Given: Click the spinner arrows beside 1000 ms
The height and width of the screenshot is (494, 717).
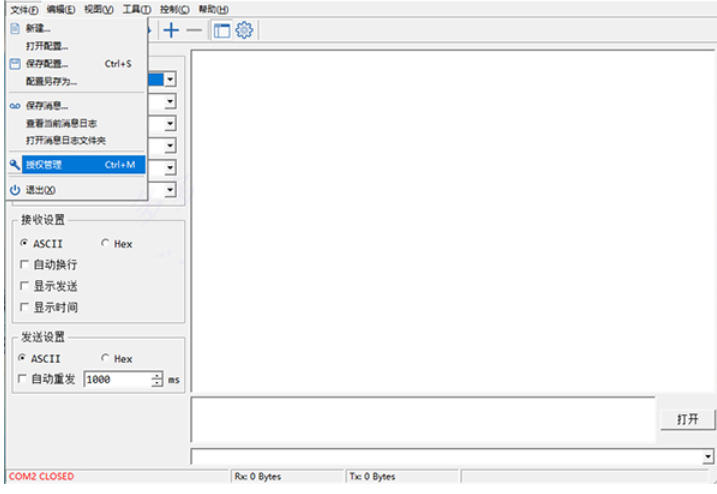Looking at the screenshot, I should click(157, 380).
